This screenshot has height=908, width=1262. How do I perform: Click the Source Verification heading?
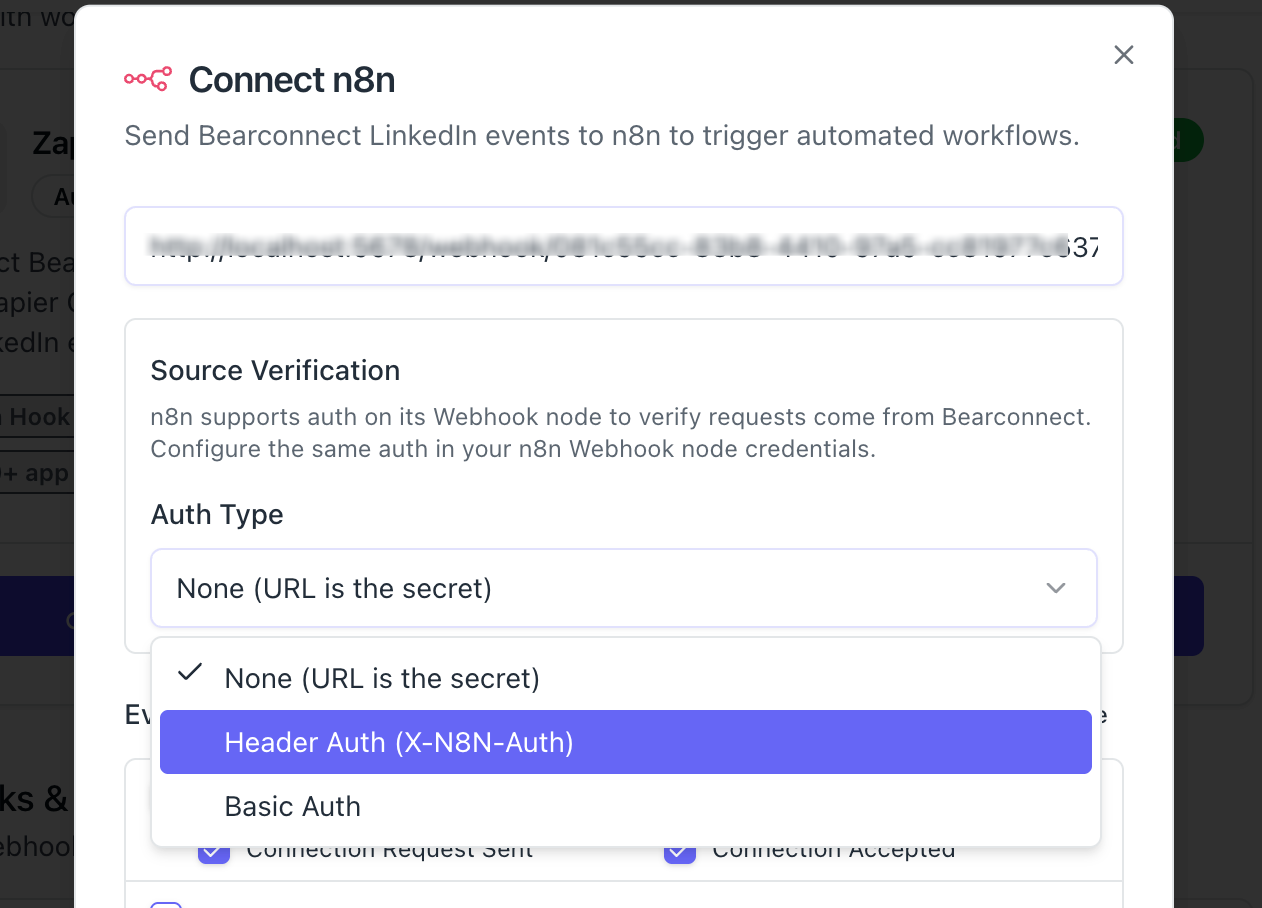(275, 371)
